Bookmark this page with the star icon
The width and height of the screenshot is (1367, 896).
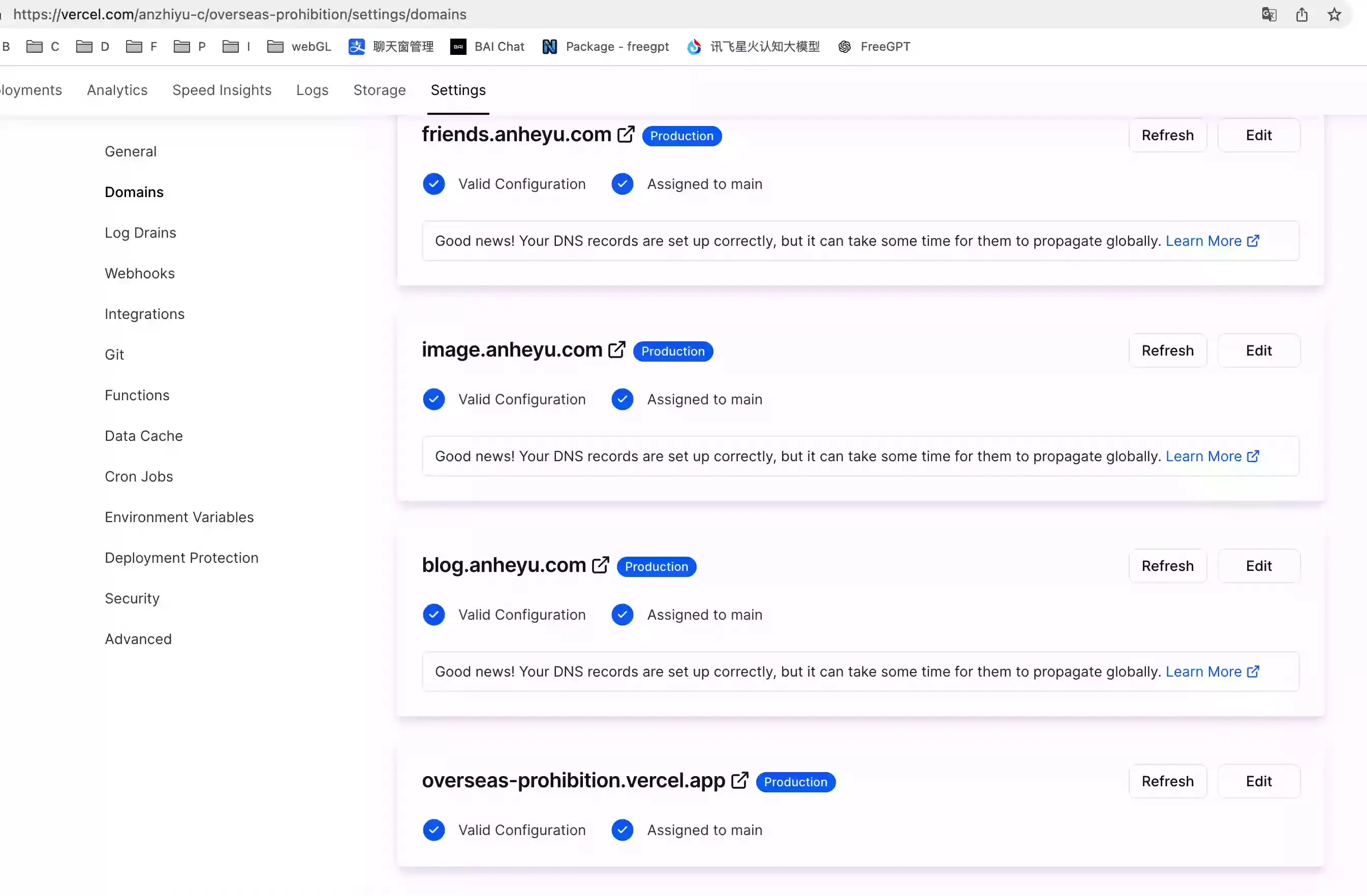[1334, 14]
